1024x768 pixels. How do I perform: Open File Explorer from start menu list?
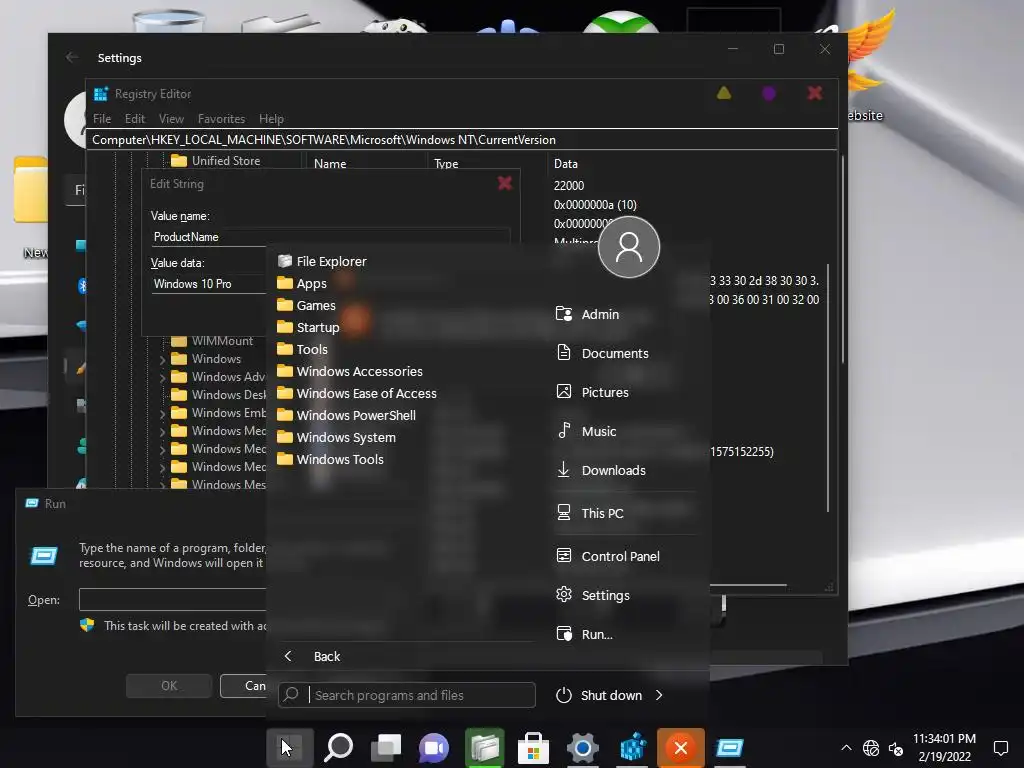click(x=322, y=261)
